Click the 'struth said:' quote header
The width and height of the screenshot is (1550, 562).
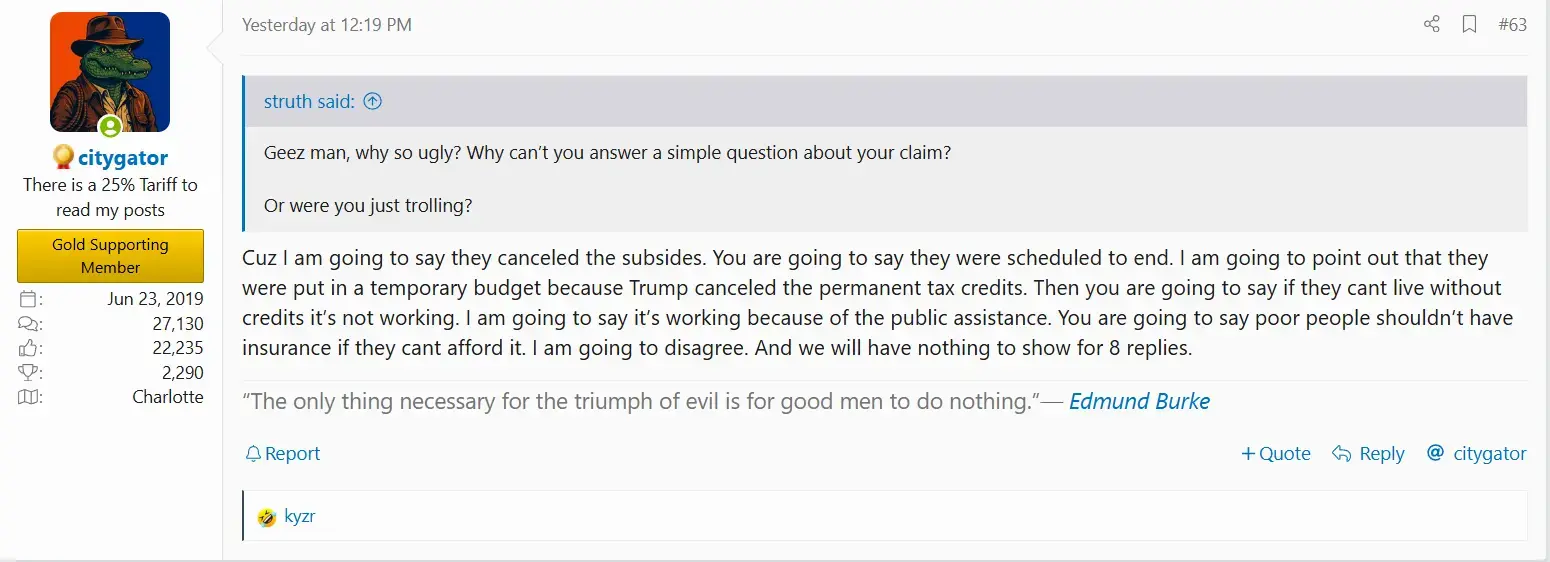pos(310,101)
